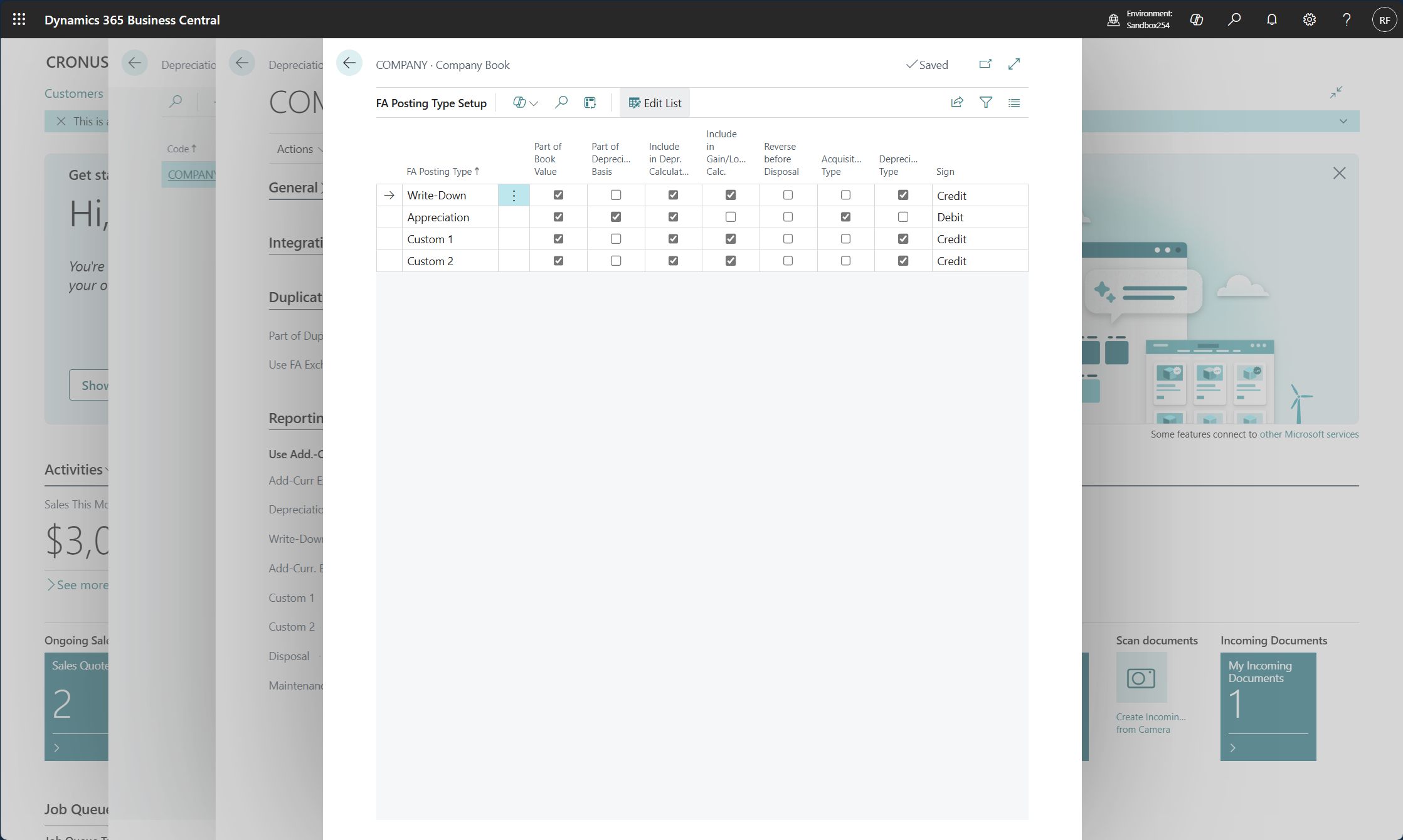Screen dimensions: 1403x840
Task: Open the Settings gear menu
Action: click(x=1310, y=19)
